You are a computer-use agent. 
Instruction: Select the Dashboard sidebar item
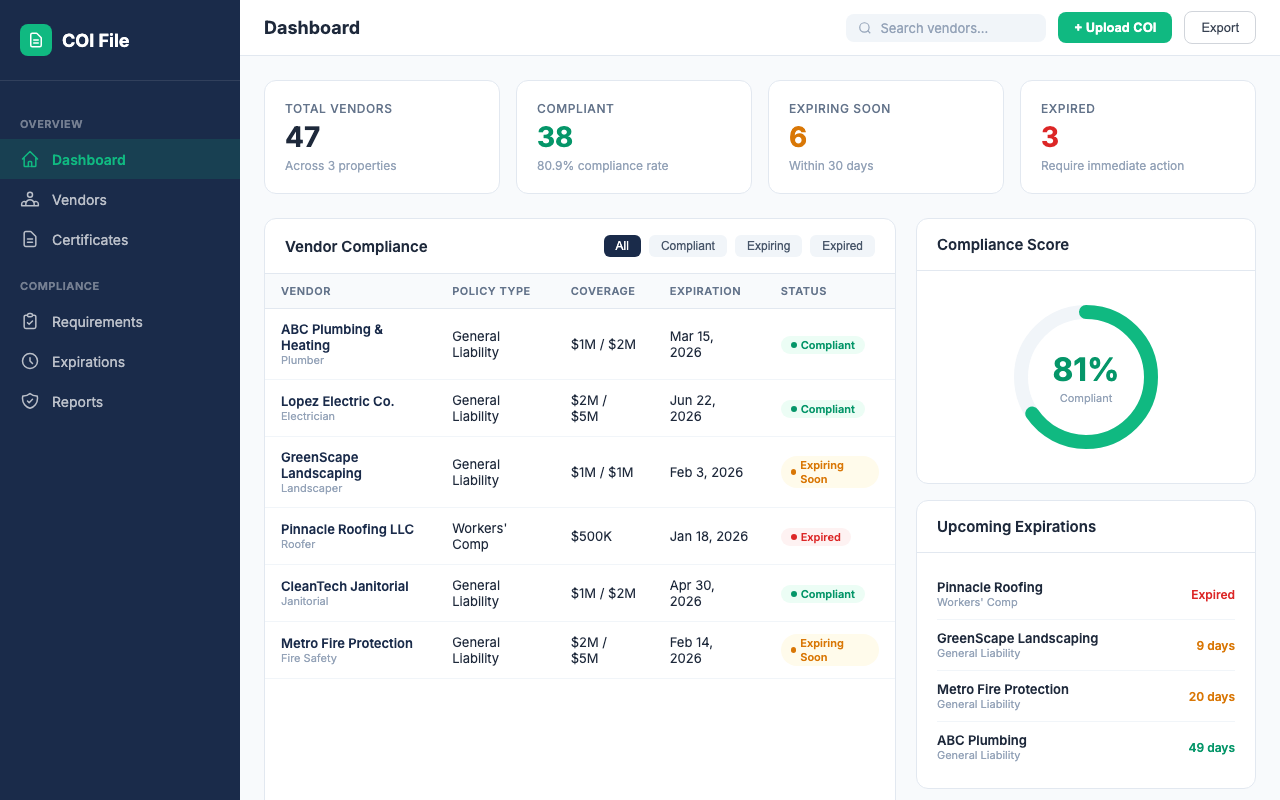120,160
